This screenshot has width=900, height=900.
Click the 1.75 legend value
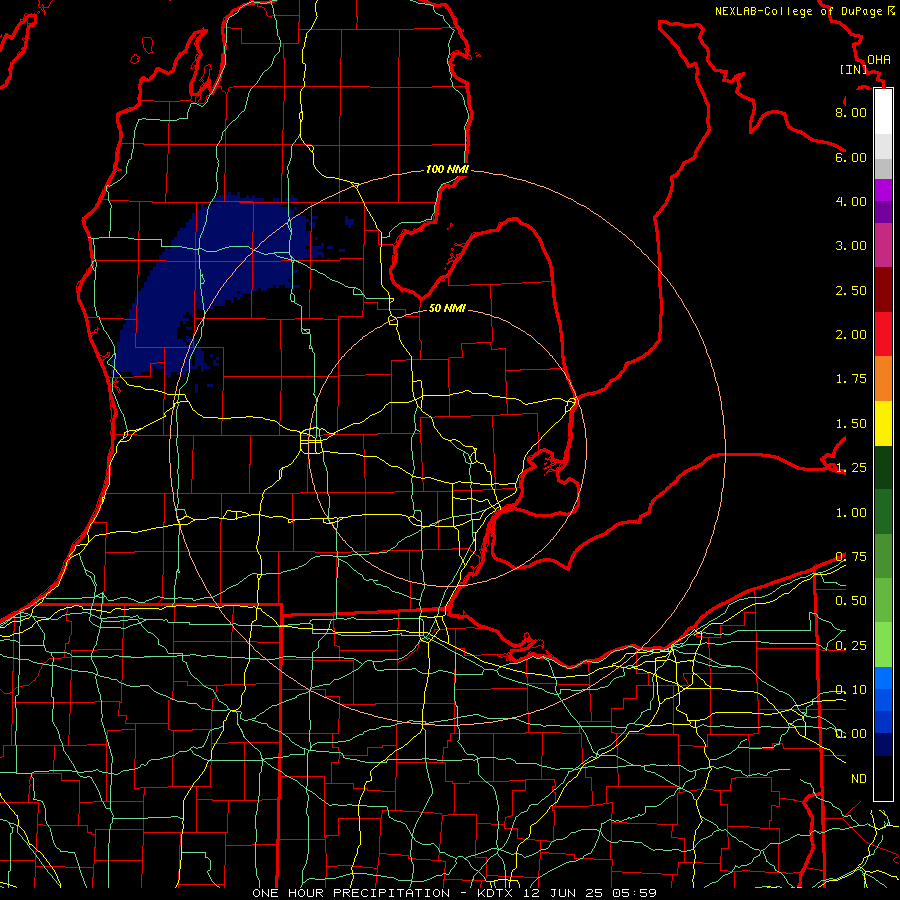tap(851, 379)
